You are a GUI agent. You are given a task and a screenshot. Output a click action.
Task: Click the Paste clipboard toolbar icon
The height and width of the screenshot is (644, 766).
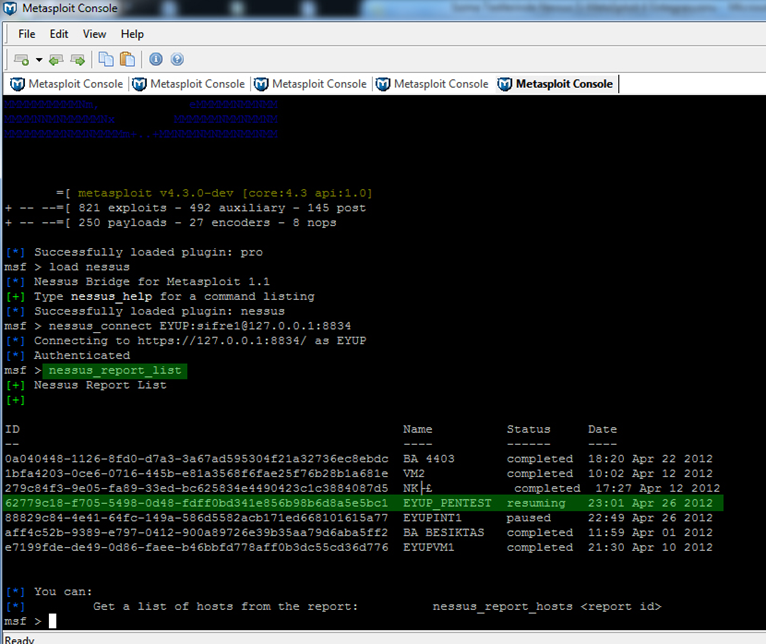coord(128,59)
